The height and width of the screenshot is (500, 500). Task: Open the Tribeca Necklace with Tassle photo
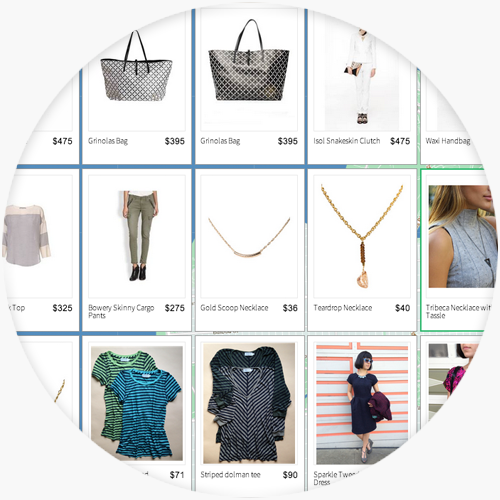pos(462,236)
